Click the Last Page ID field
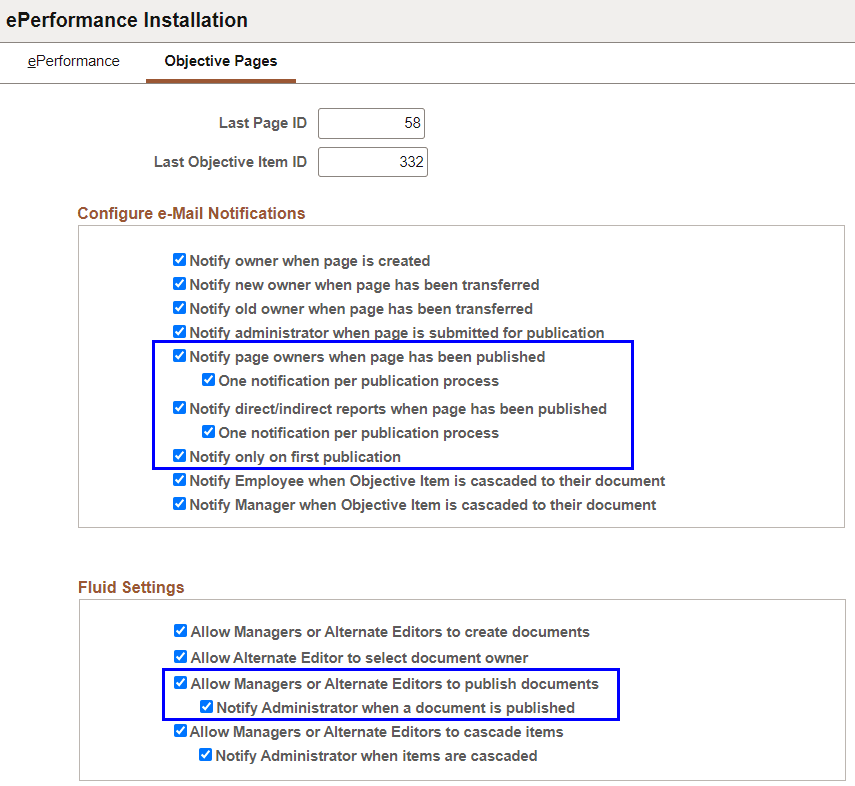Screen dimensions: 855x786 [x=371, y=123]
